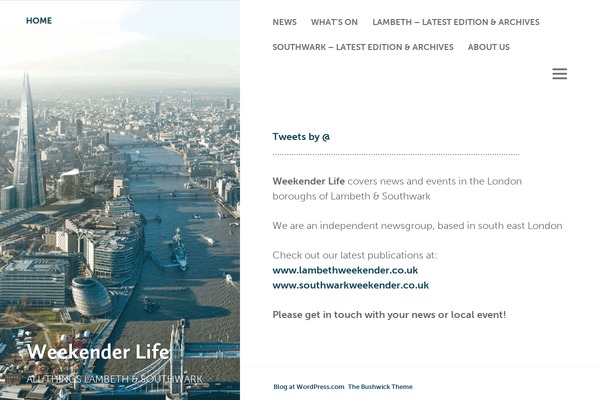
Task: Click the 'All Things Lambeth & Southwark' tagline
Action: (114, 379)
